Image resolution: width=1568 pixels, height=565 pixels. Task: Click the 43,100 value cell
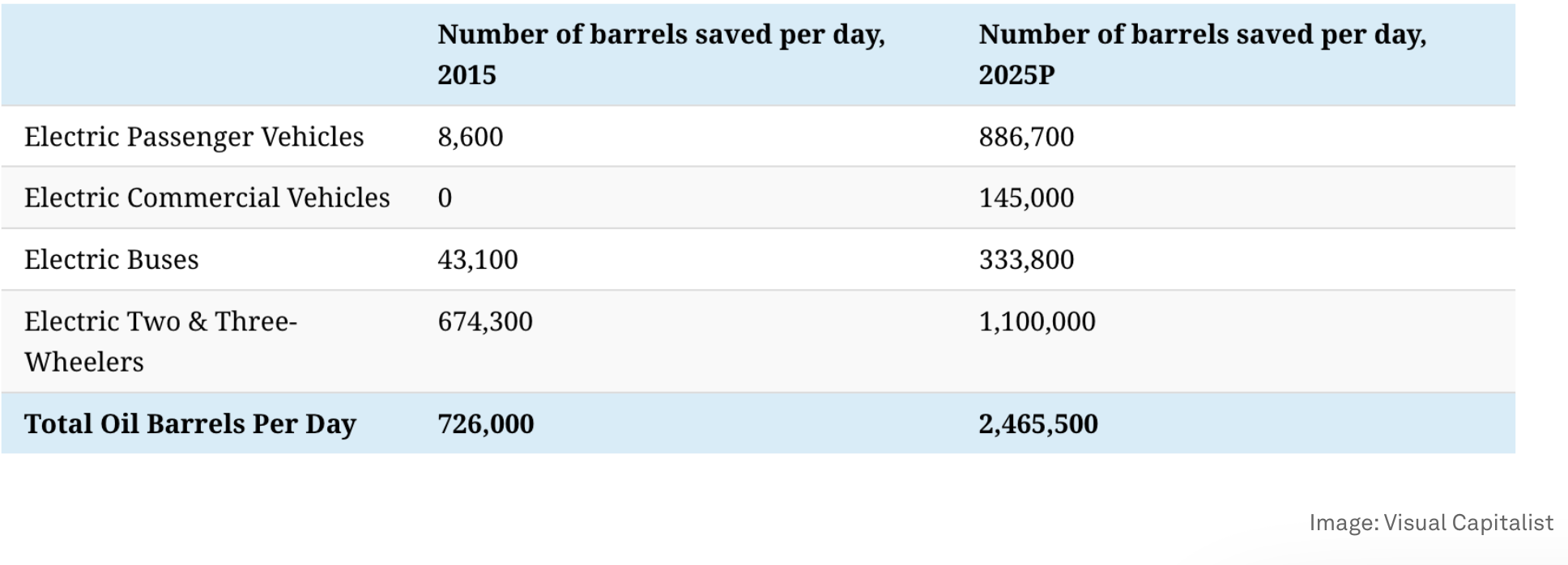coord(477,260)
